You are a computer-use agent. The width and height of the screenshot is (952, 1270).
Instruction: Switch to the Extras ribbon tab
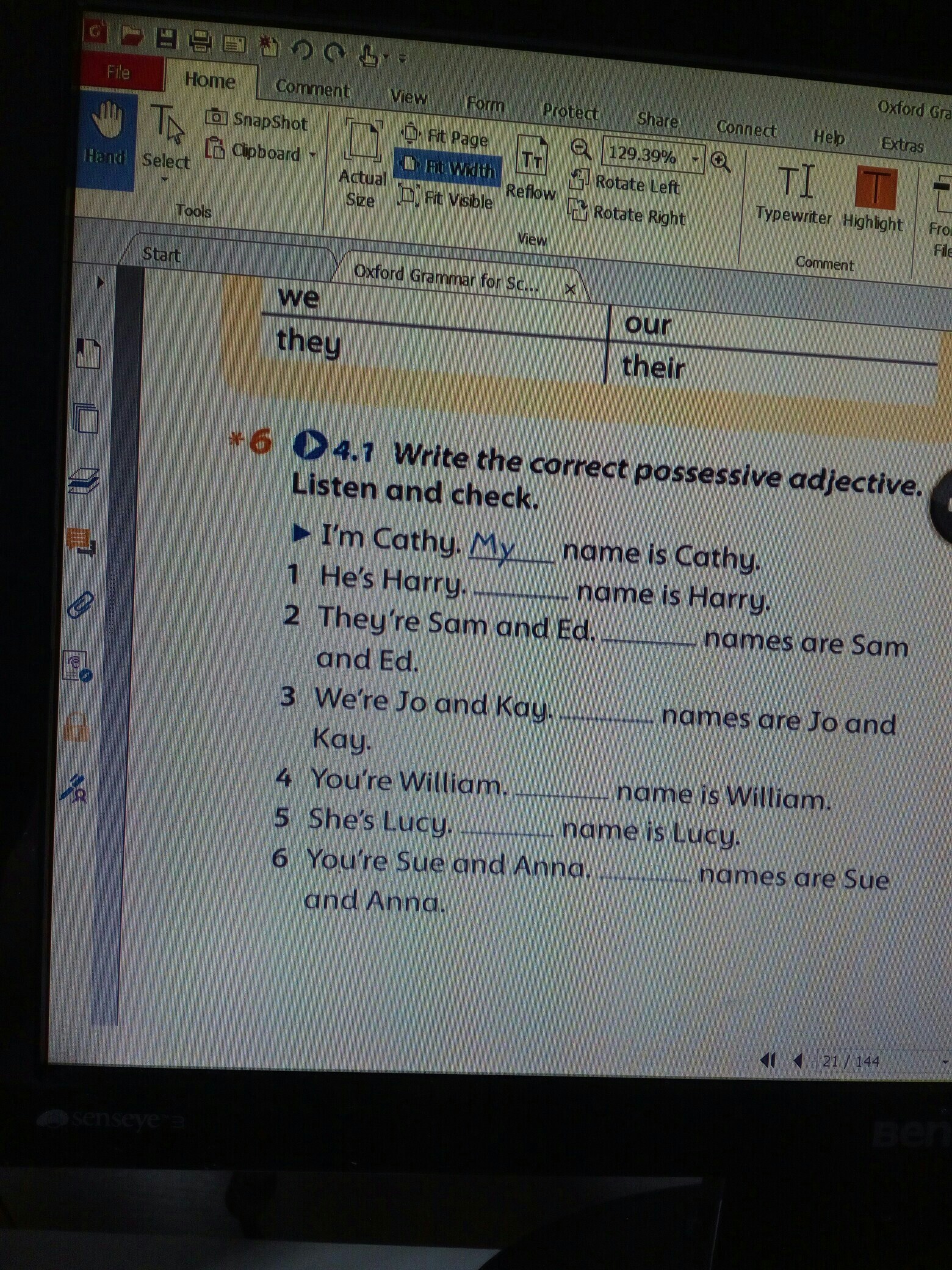coord(903,145)
